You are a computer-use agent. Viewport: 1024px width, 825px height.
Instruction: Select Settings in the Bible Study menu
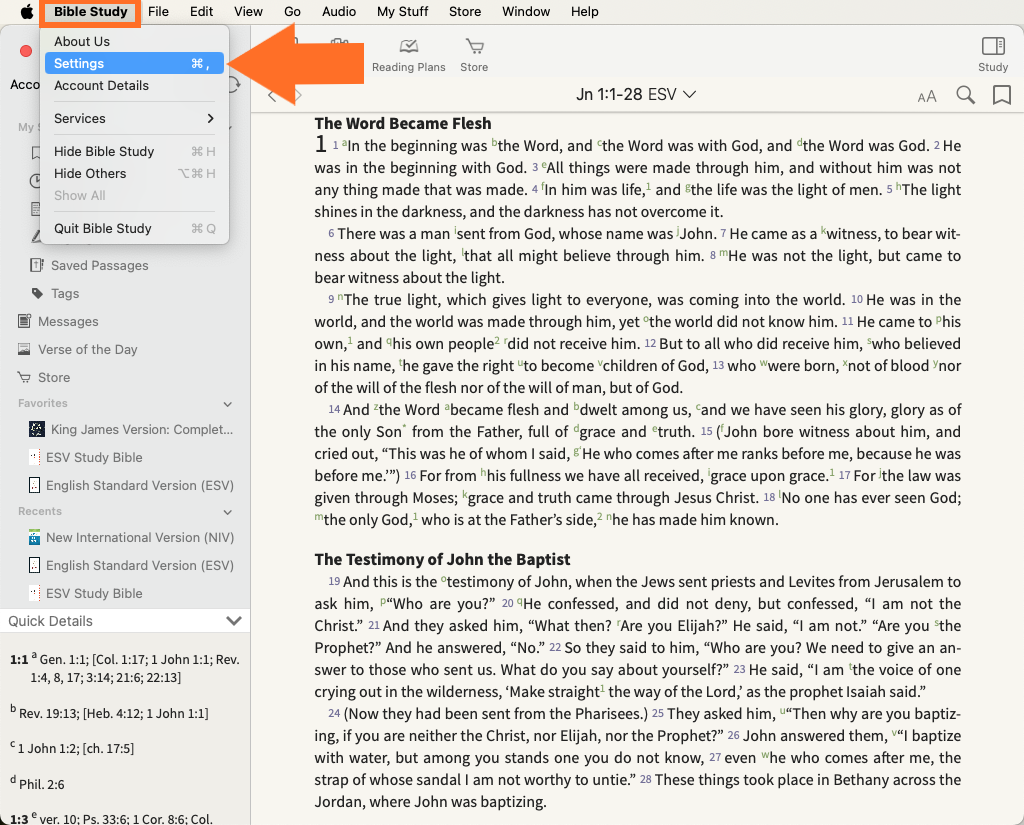[134, 63]
